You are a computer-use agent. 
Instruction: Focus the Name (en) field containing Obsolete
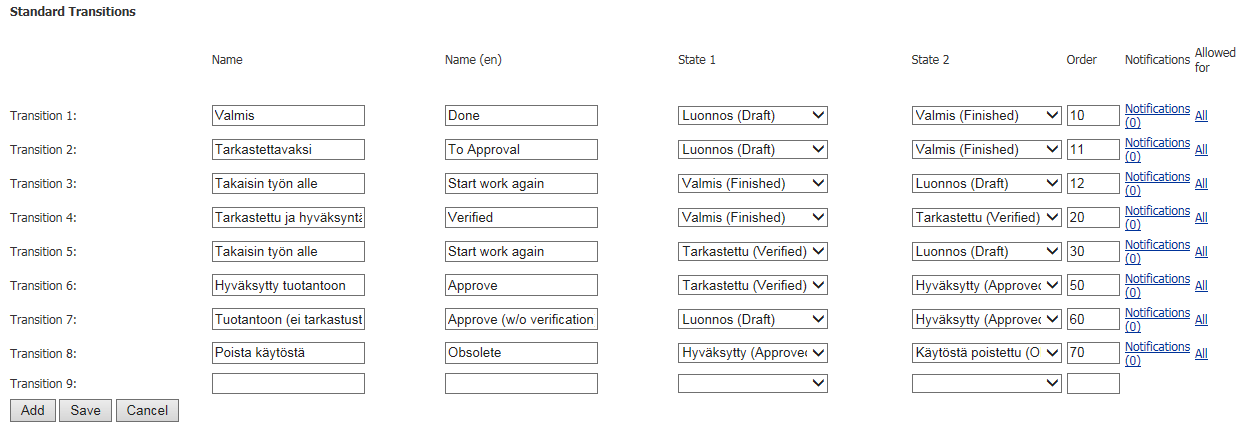pos(521,354)
